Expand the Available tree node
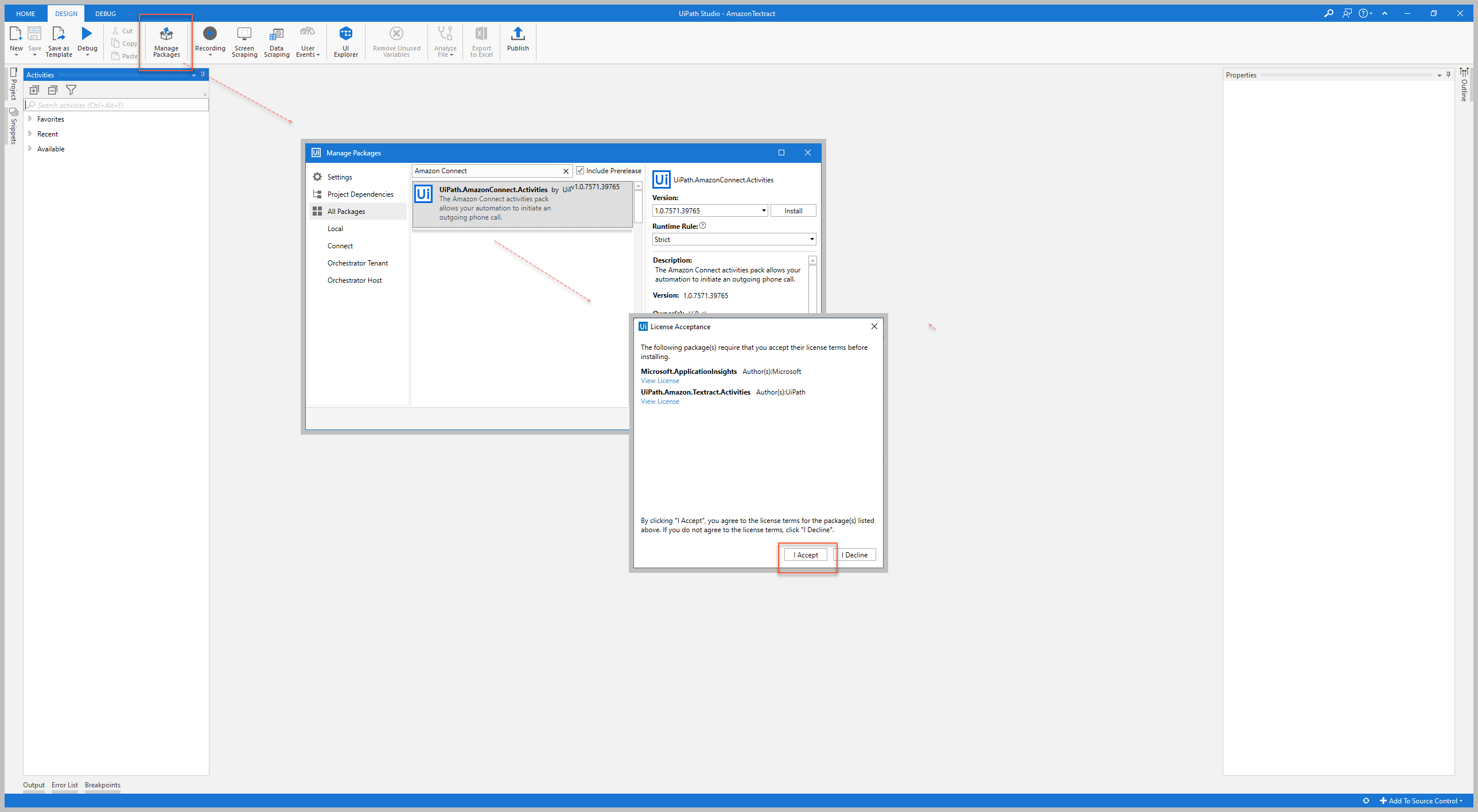 coord(30,149)
